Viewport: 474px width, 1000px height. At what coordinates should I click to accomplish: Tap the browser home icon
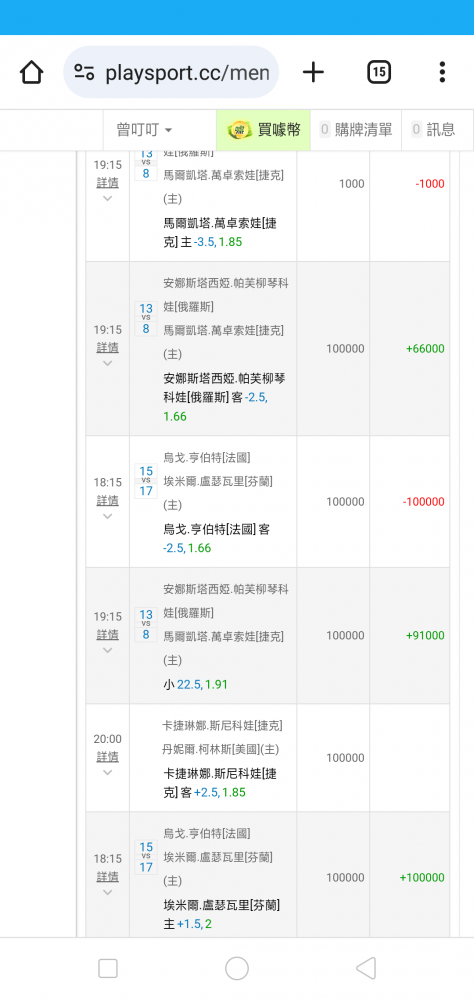[x=31, y=72]
